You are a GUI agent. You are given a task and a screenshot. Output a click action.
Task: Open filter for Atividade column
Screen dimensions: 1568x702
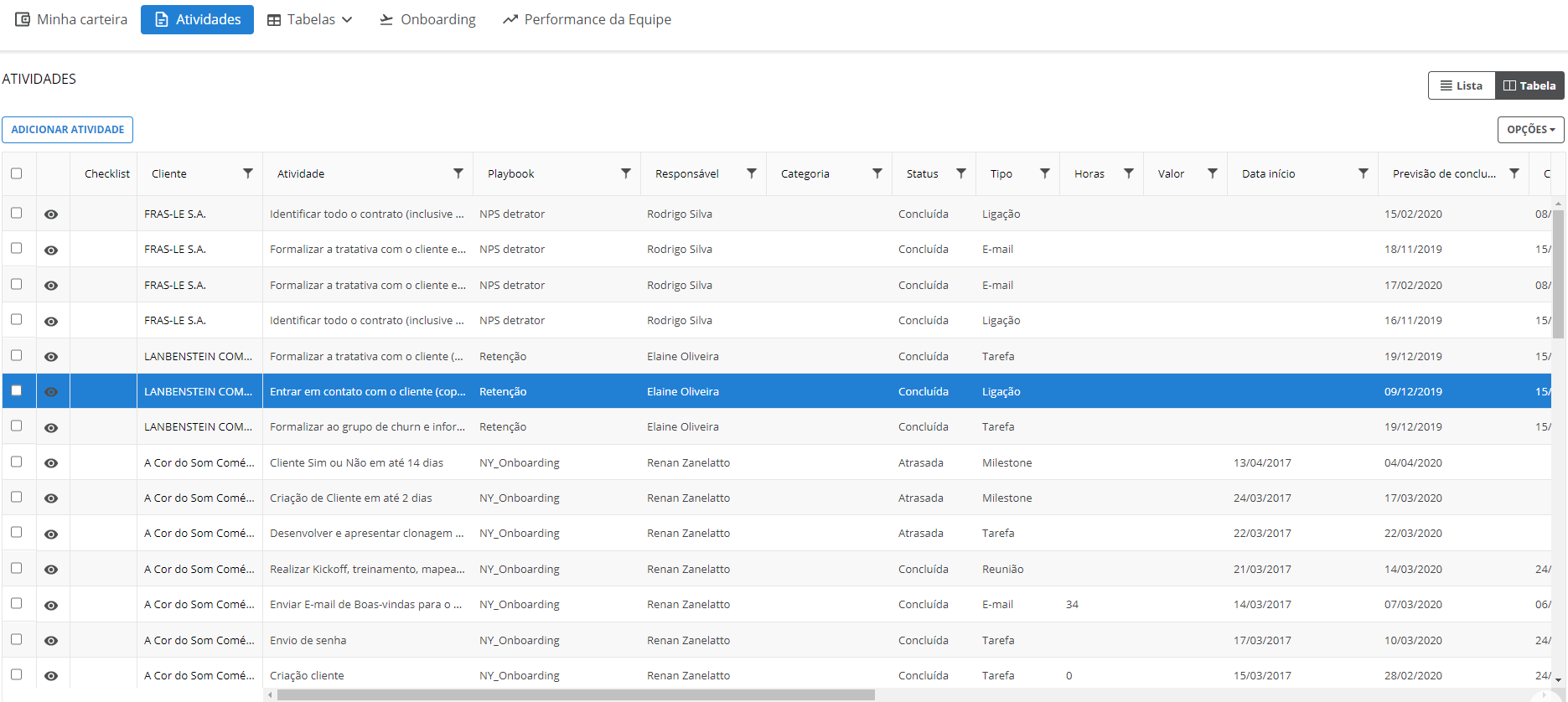click(x=458, y=173)
